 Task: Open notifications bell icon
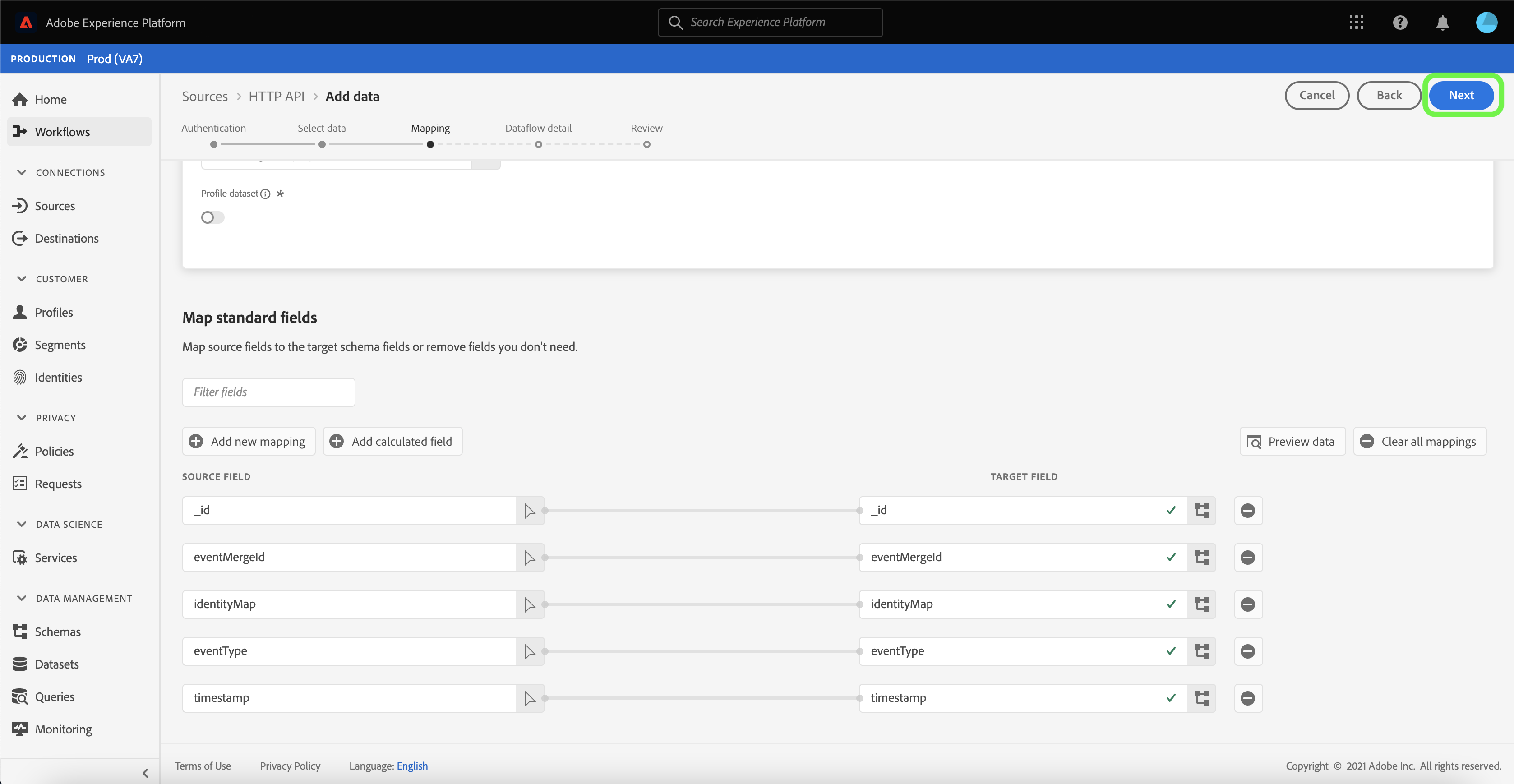(1442, 23)
